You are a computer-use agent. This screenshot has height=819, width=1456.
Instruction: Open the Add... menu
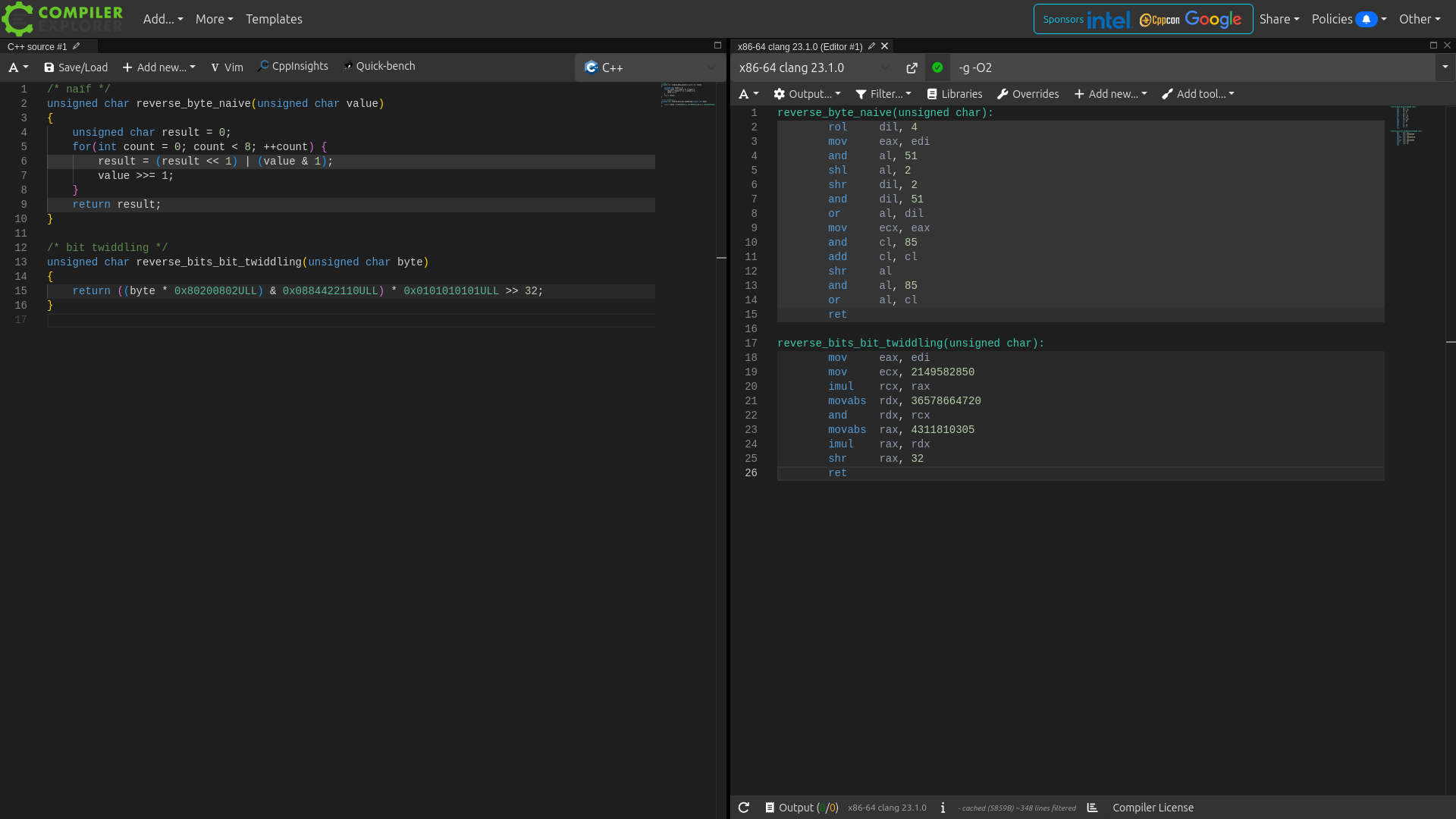pos(163,19)
